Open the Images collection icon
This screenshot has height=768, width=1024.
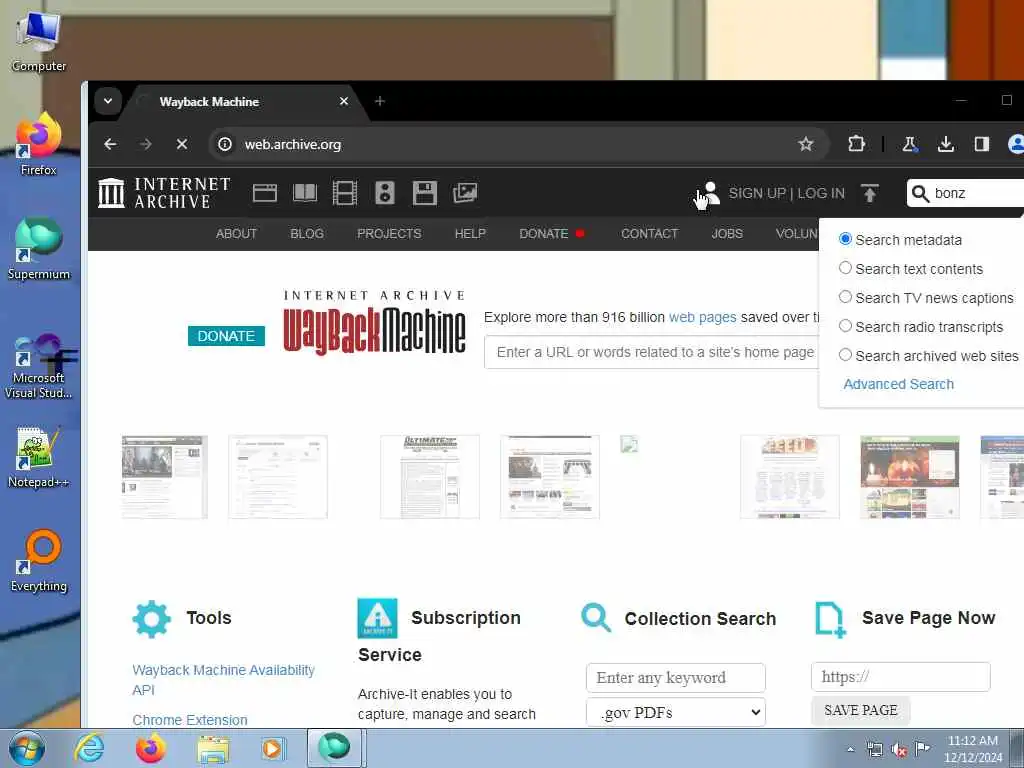click(x=465, y=193)
